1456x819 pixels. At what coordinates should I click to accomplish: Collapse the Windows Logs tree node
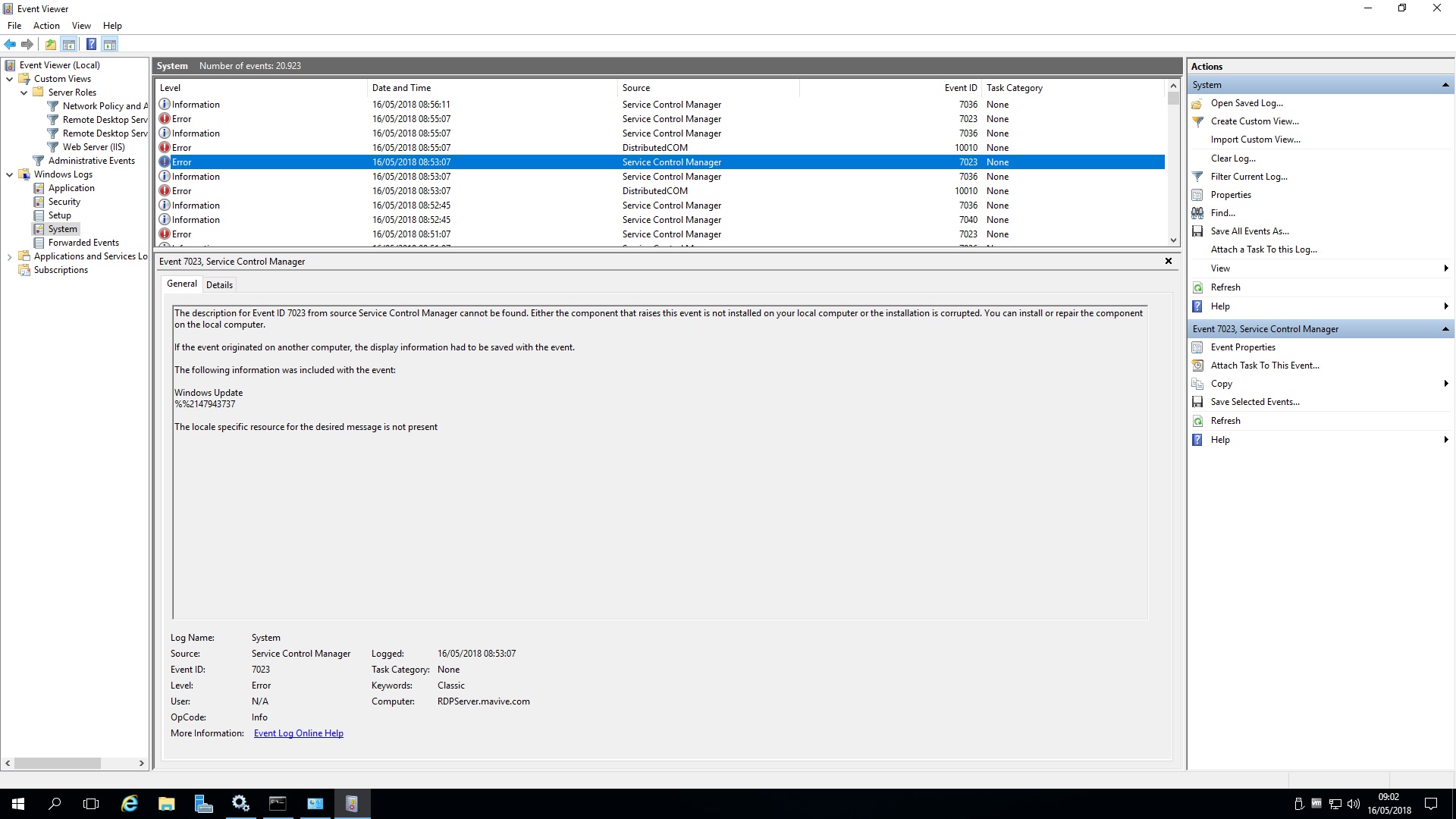[x=10, y=174]
